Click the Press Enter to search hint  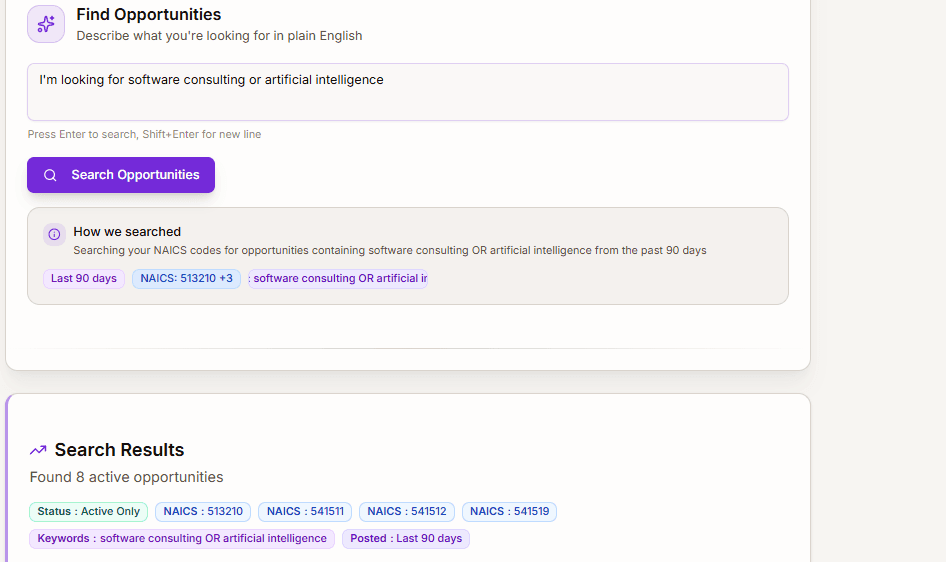coord(144,134)
